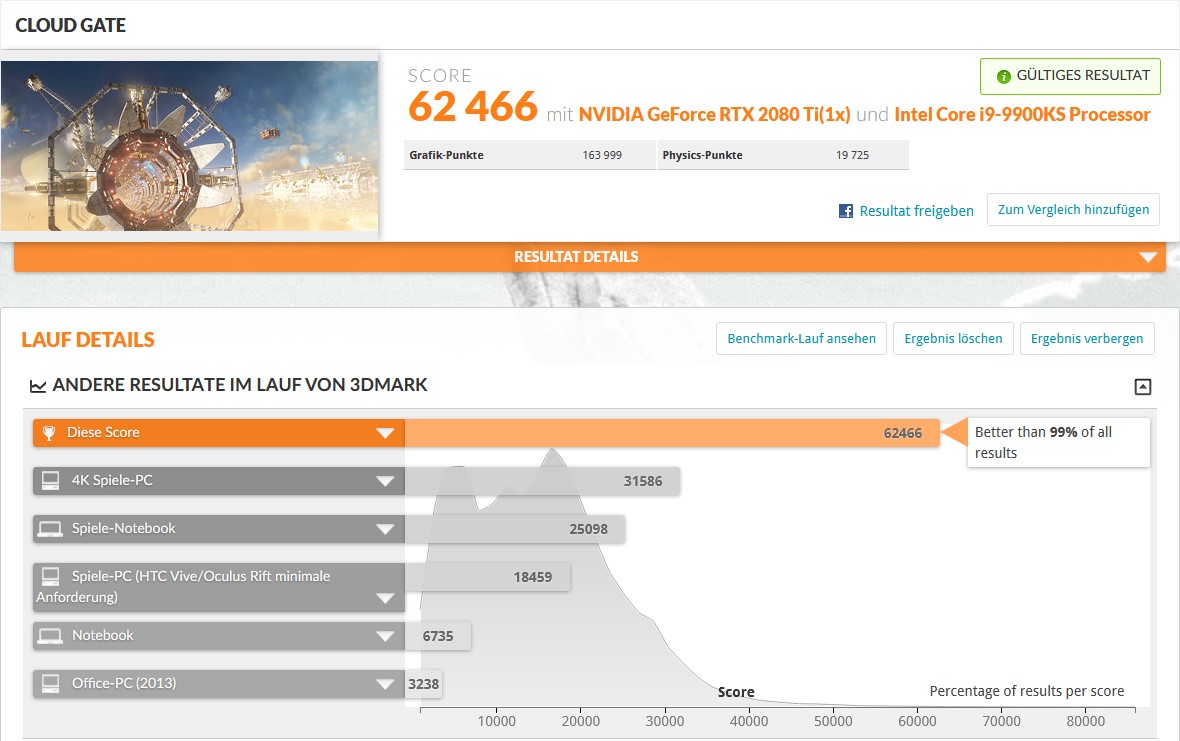Expand the Spiele-Notebook dropdown arrow
This screenshot has width=1180, height=741.
[385, 529]
